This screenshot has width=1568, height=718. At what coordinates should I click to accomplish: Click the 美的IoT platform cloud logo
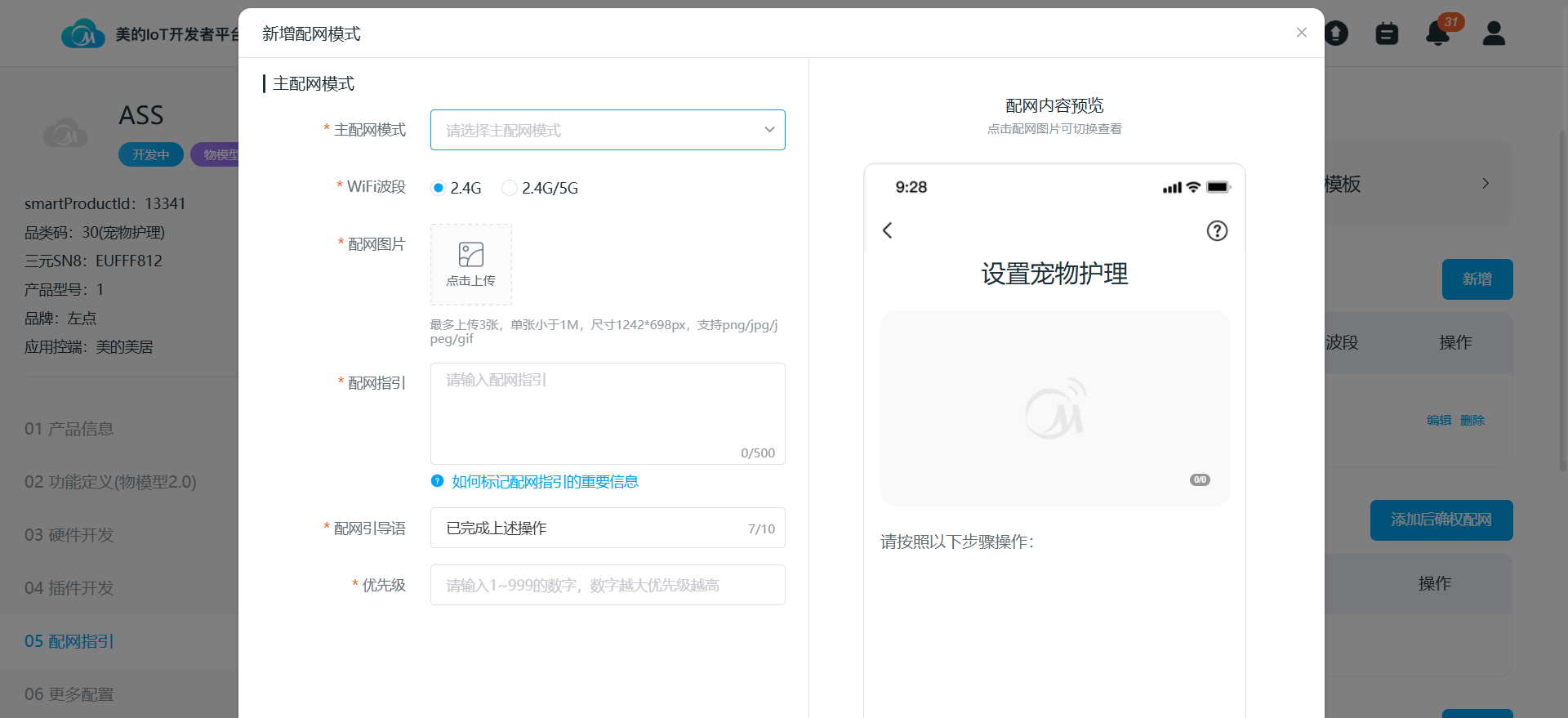[82, 34]
